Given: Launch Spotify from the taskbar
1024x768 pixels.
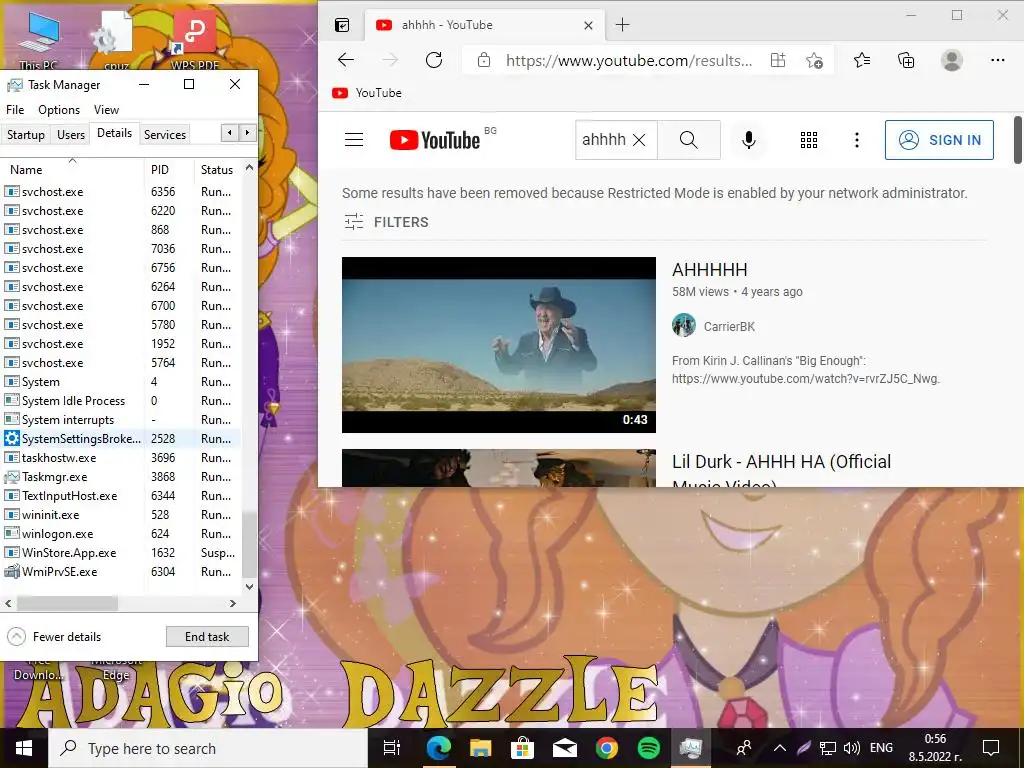Looking at the screenshot, I should [648, 748].
